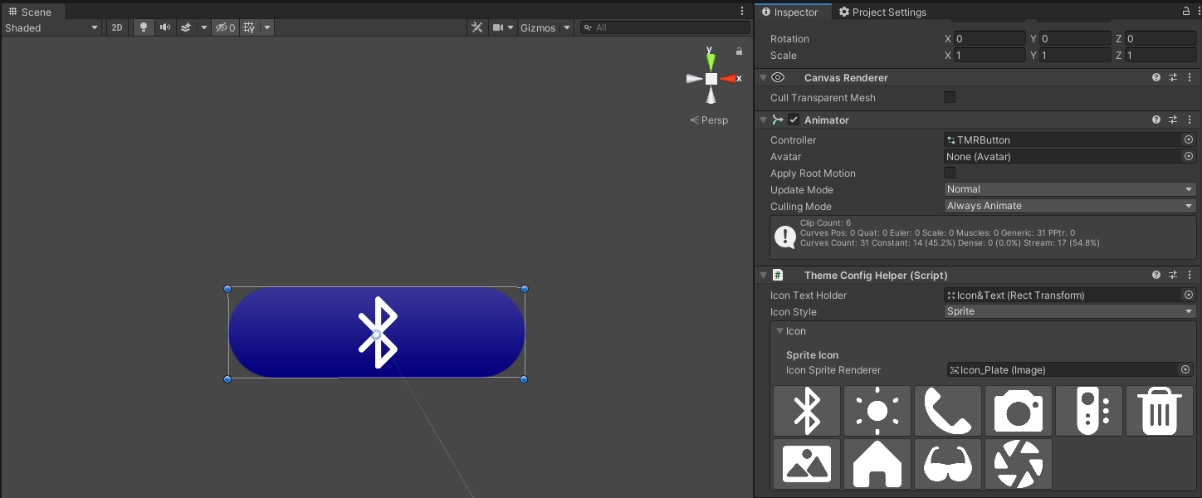Enable the Apply Root Motion checkbox
Screen dimensions: 1202x498
tap(950, 173)
